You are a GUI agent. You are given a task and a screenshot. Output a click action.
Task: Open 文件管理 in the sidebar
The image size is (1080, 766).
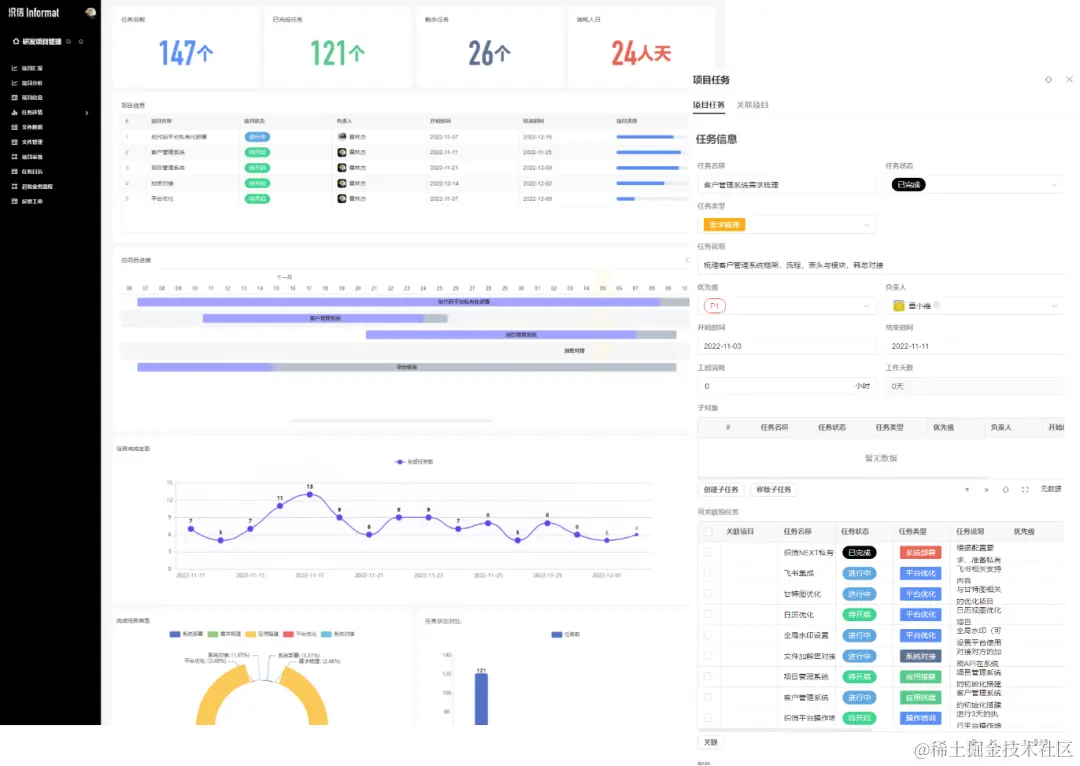[x=32, y=142]
